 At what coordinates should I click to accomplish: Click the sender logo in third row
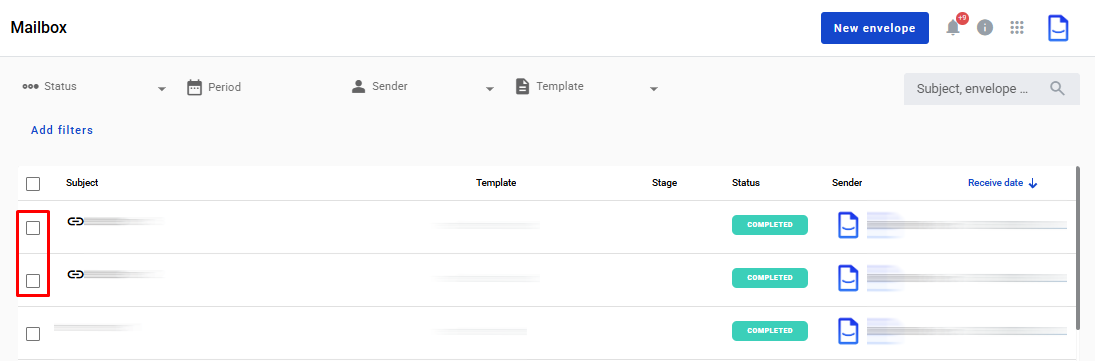pos(848,331)
